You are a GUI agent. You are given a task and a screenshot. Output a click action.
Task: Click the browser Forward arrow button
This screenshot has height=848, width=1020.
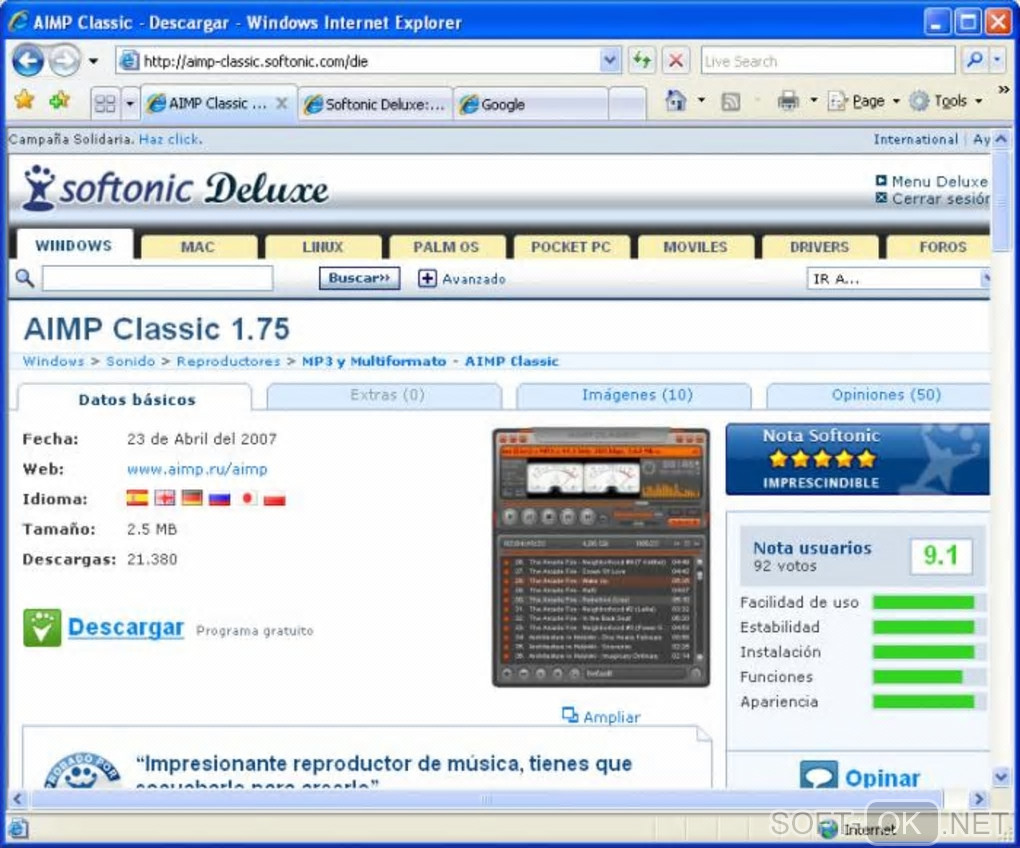(65, 61)
